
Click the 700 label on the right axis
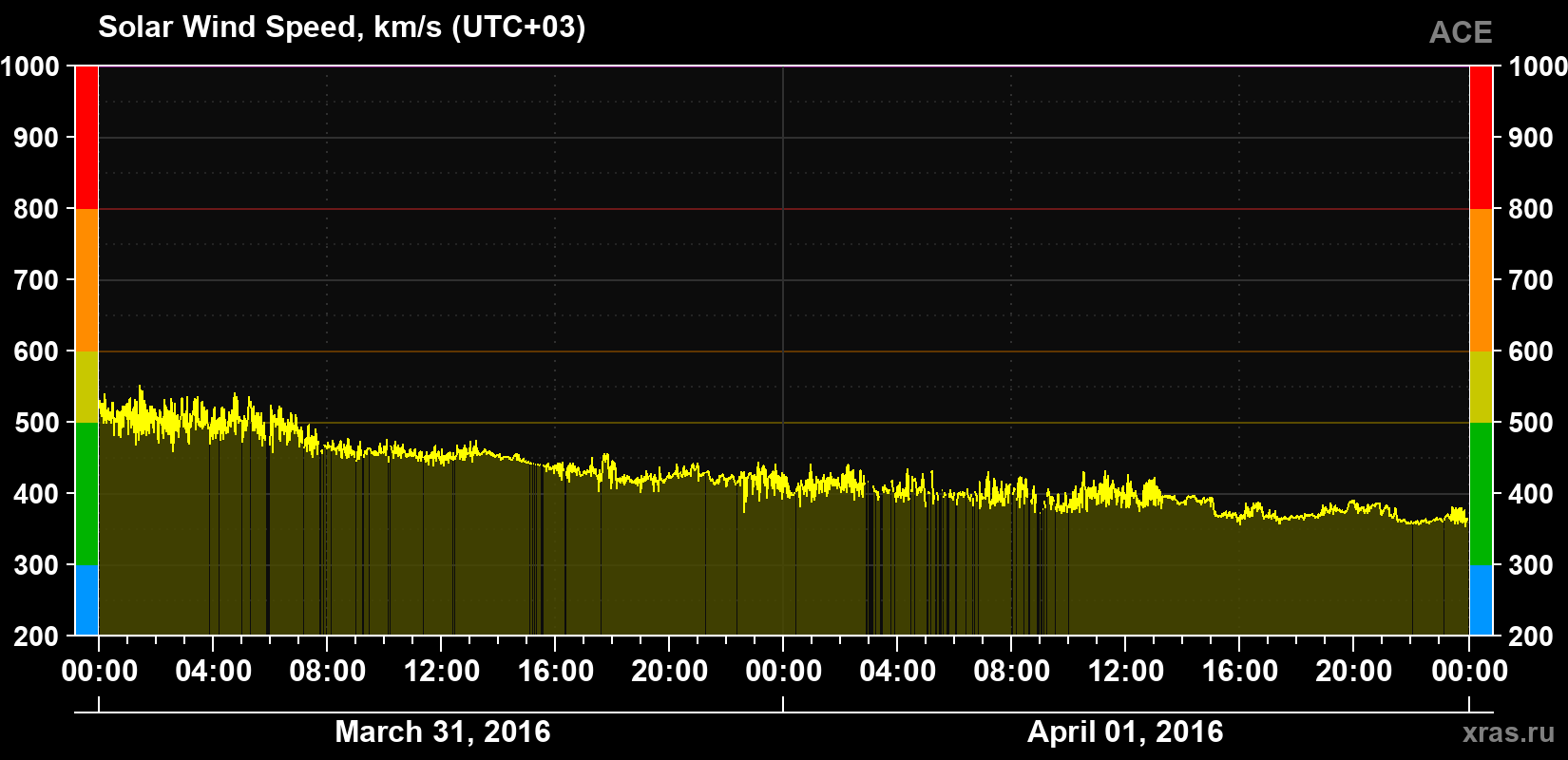pyautogui.click(x=1531, y=280)
